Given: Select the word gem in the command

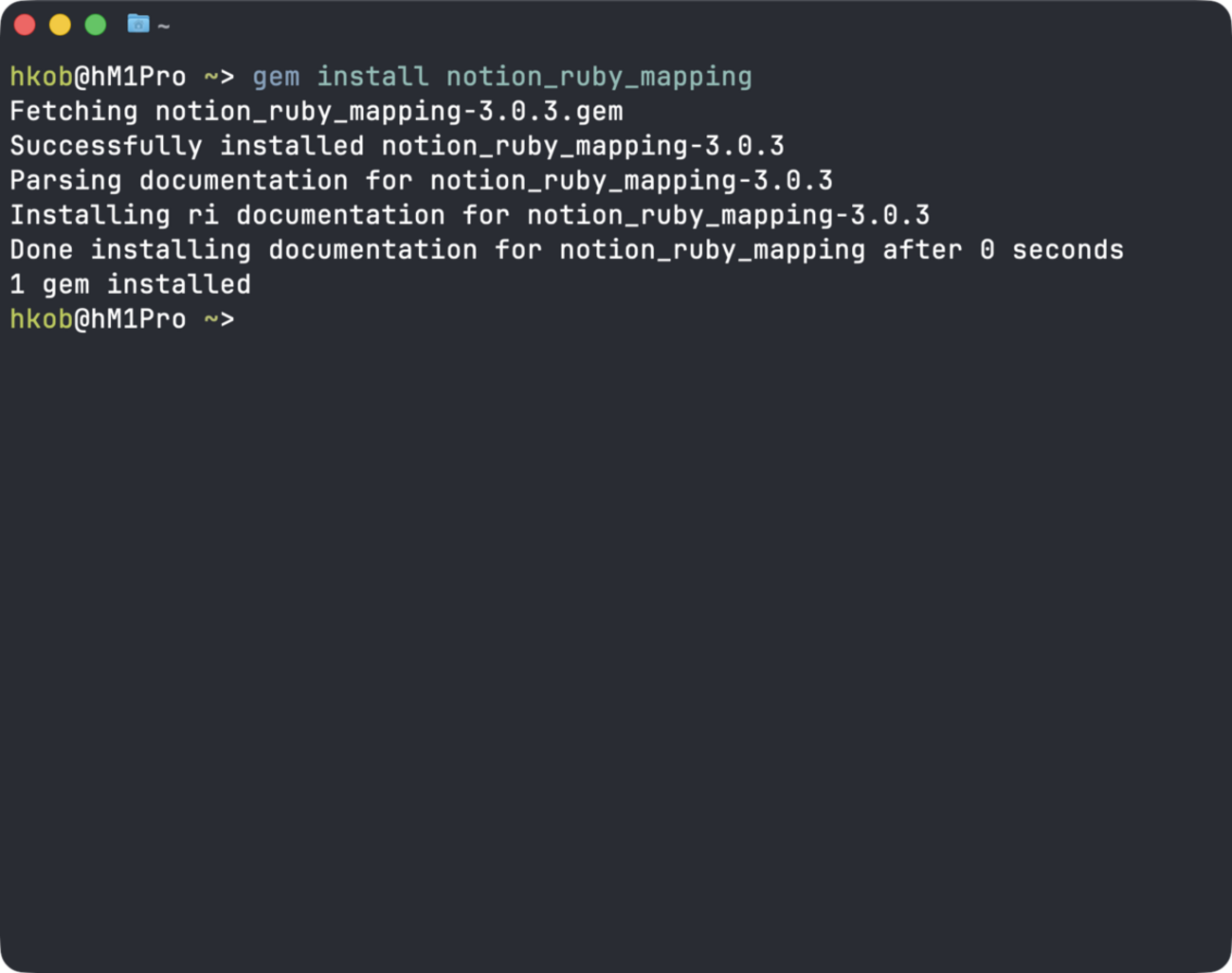Looking at the screenshot, I should click(276, 76).
